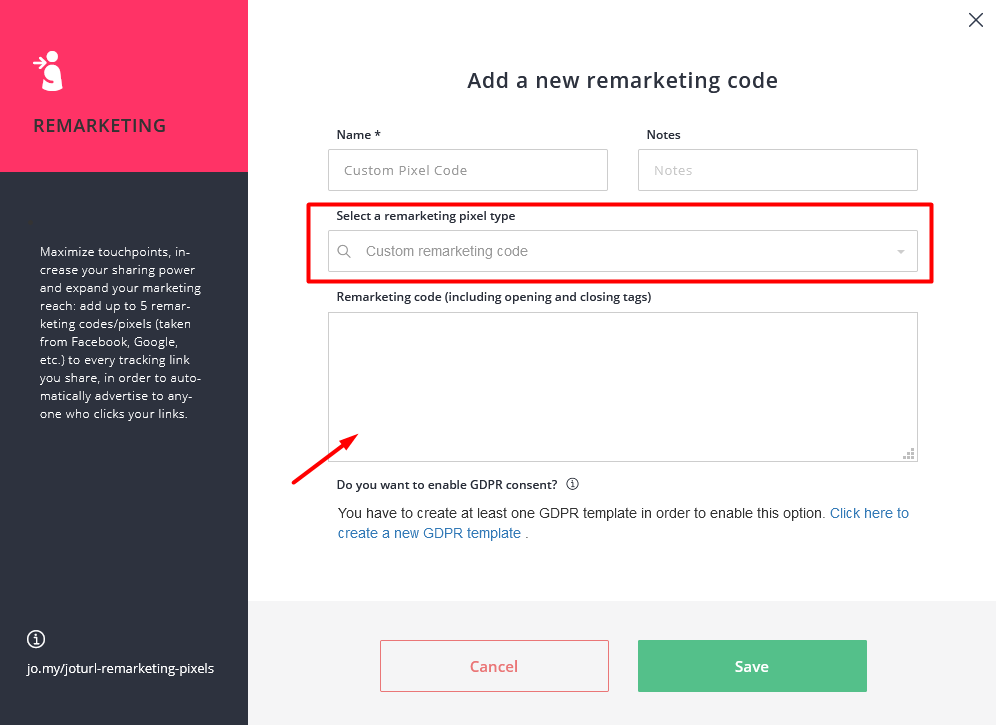Click the REMARKETING heading in sidebar
Viewport: 996px width, 725px height.
(x=100, y=126)
